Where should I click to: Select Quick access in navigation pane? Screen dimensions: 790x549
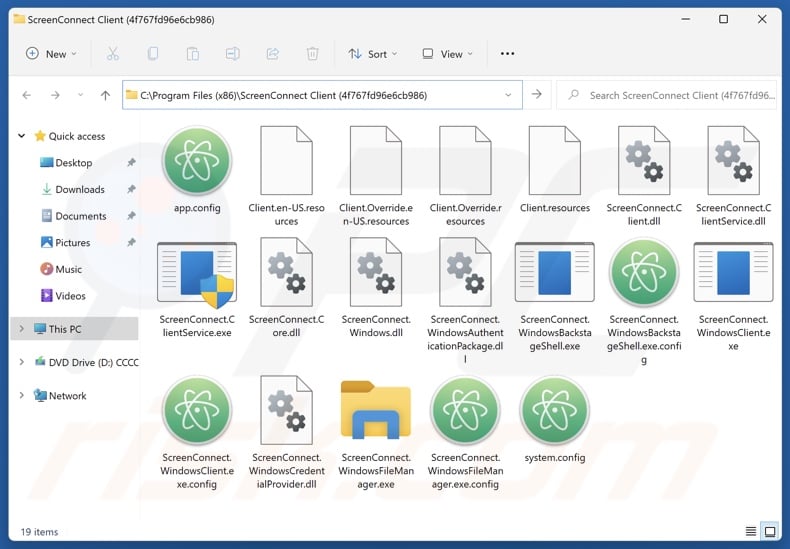coord(70,136)
